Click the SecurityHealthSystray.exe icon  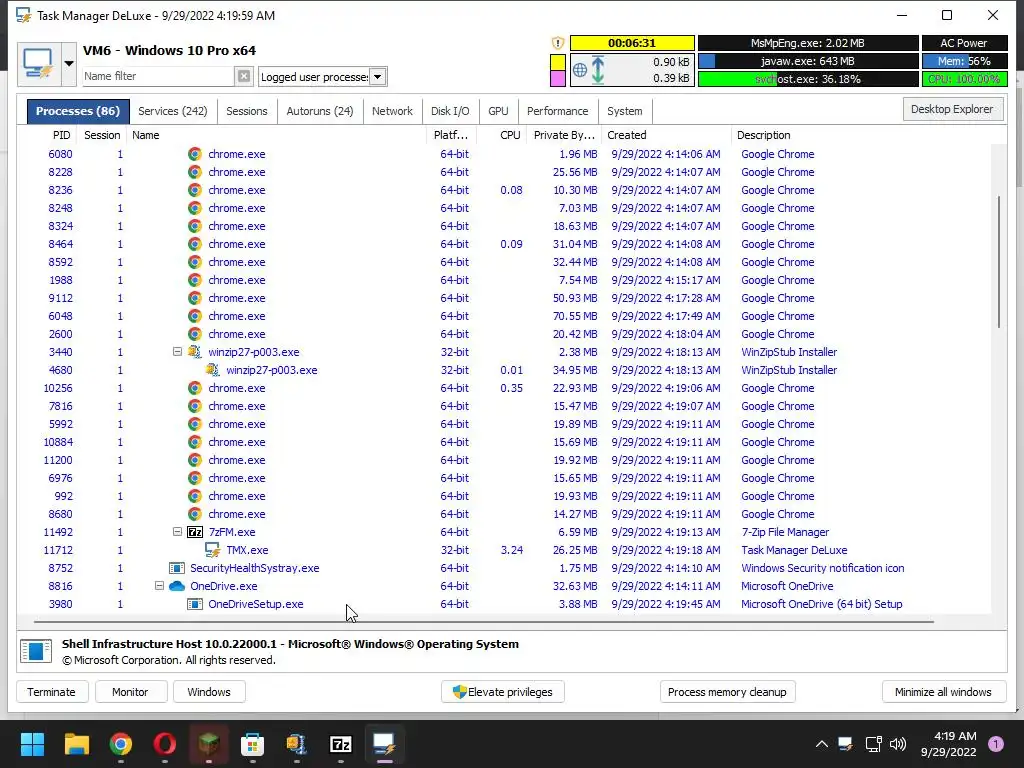176,568
